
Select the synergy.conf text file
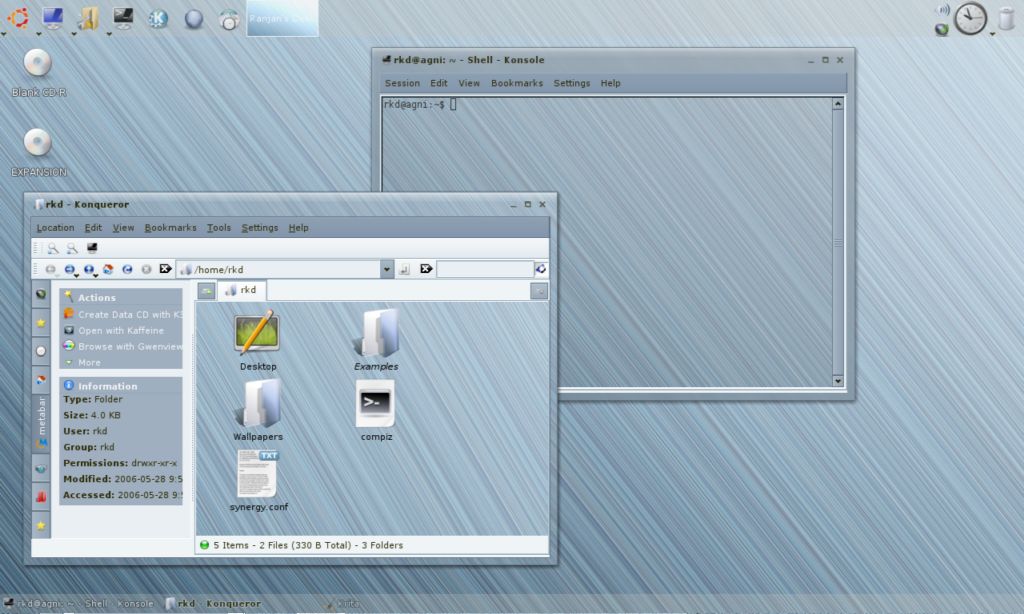[x=259, y=480]
